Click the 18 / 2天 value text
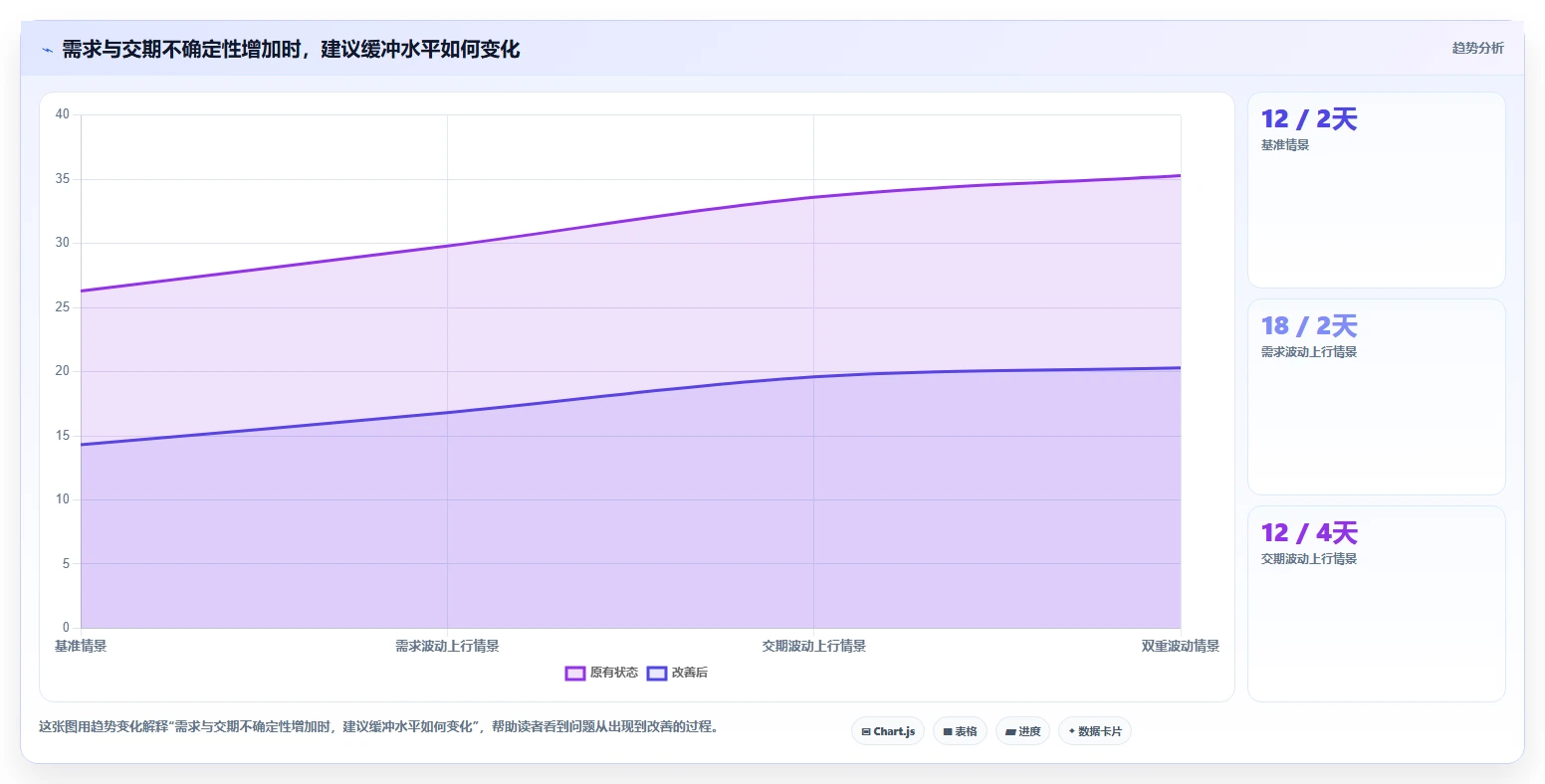 pyautogui.click(x=1309, y=326)
